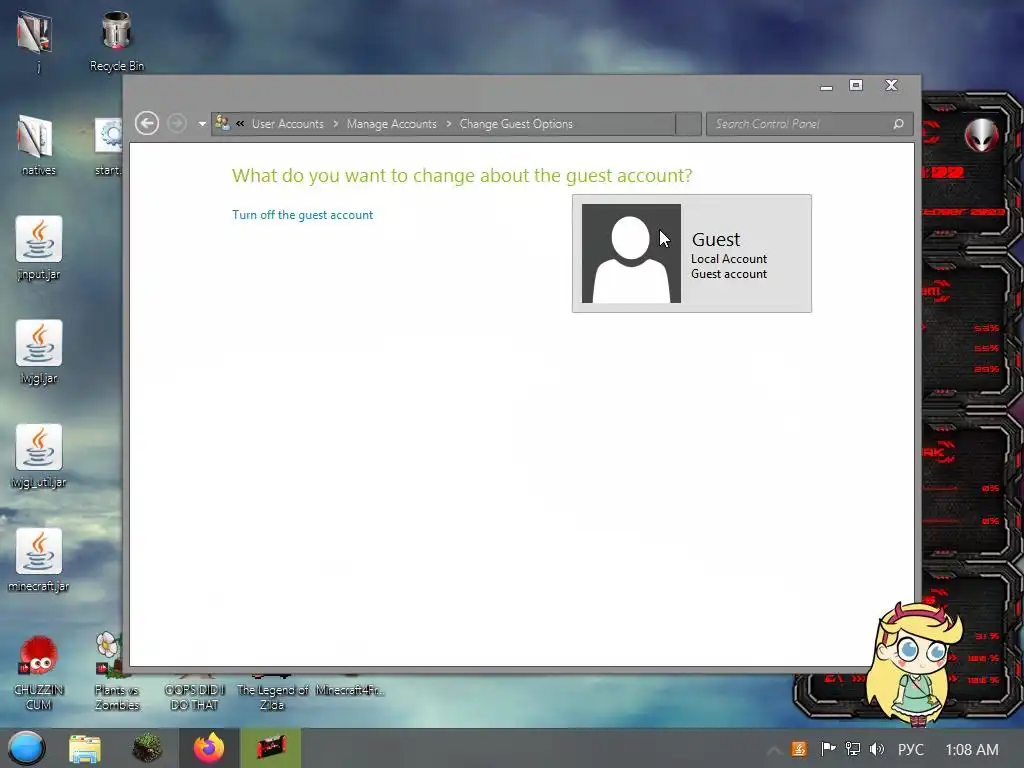Select OOPS DID I DO THAT shortcut
Image resolution: width=1024 pixels, height=768 pixels.
(x=194, y=694)
